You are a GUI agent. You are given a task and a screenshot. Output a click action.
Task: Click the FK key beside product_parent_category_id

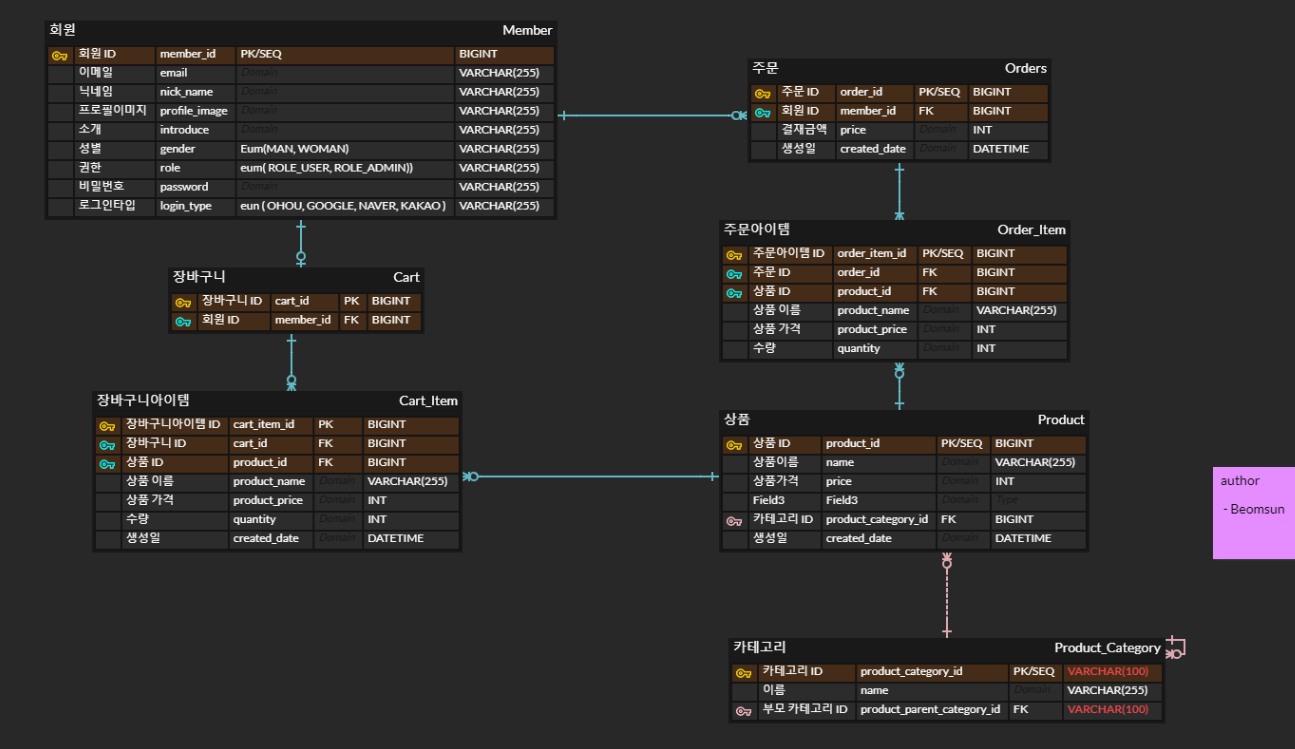pos(742,709)
